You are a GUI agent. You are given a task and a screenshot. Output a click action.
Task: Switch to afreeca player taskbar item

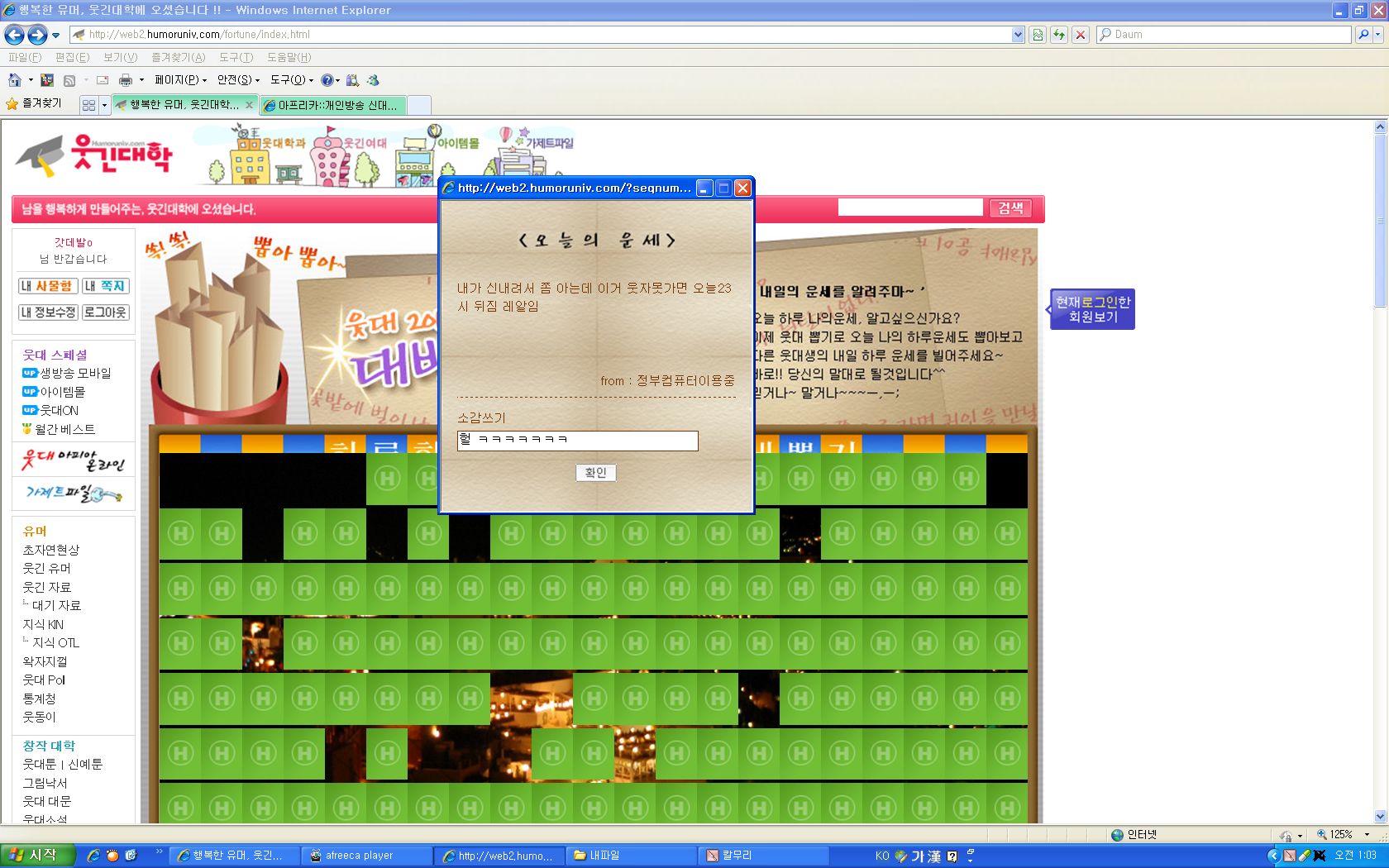pos(366,856)
